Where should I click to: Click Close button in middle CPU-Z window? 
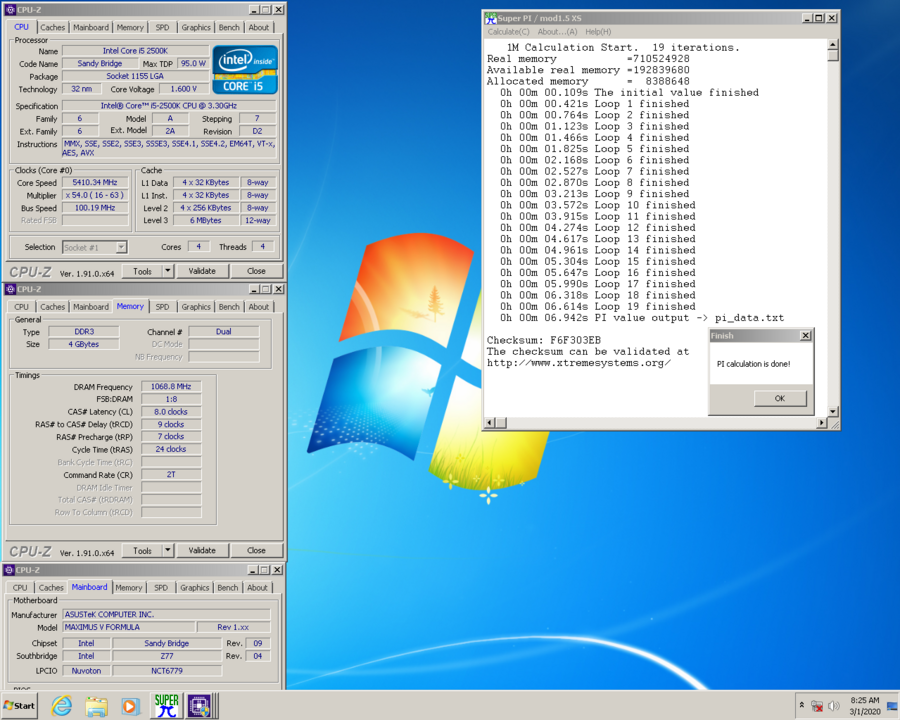click(x=256, y=550)
